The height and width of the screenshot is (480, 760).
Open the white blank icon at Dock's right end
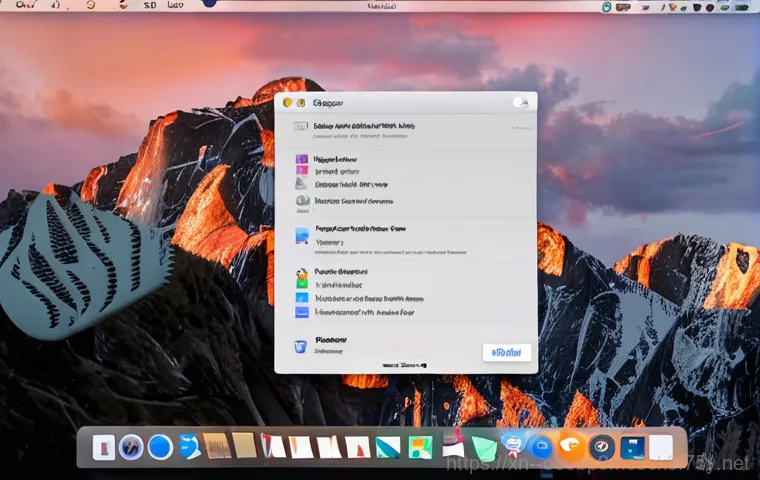(x=661, y=447)
